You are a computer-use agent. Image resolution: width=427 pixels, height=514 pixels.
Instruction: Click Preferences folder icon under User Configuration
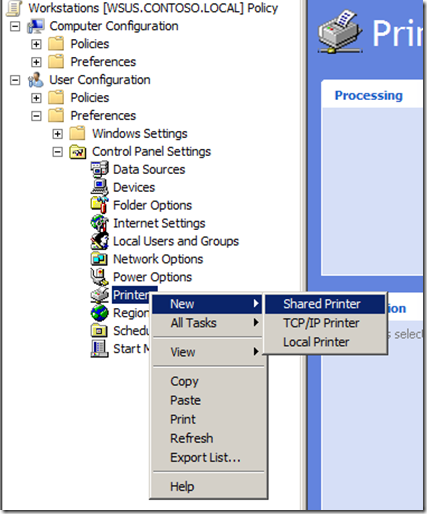[56, 116]
